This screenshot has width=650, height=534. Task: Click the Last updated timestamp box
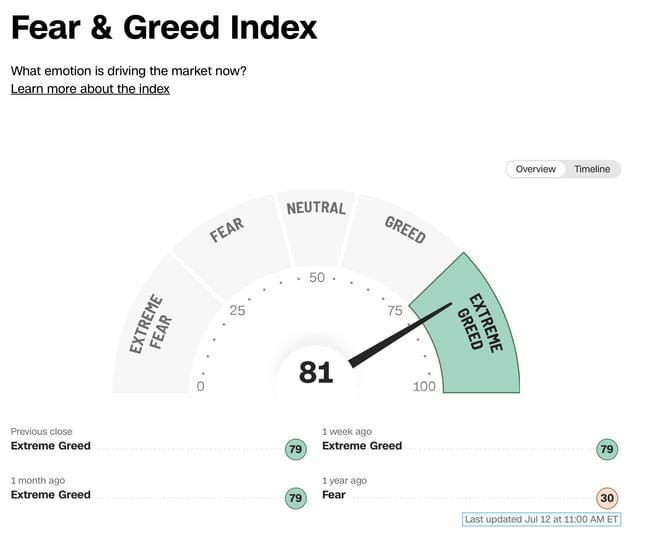click(x=541, y=519)
